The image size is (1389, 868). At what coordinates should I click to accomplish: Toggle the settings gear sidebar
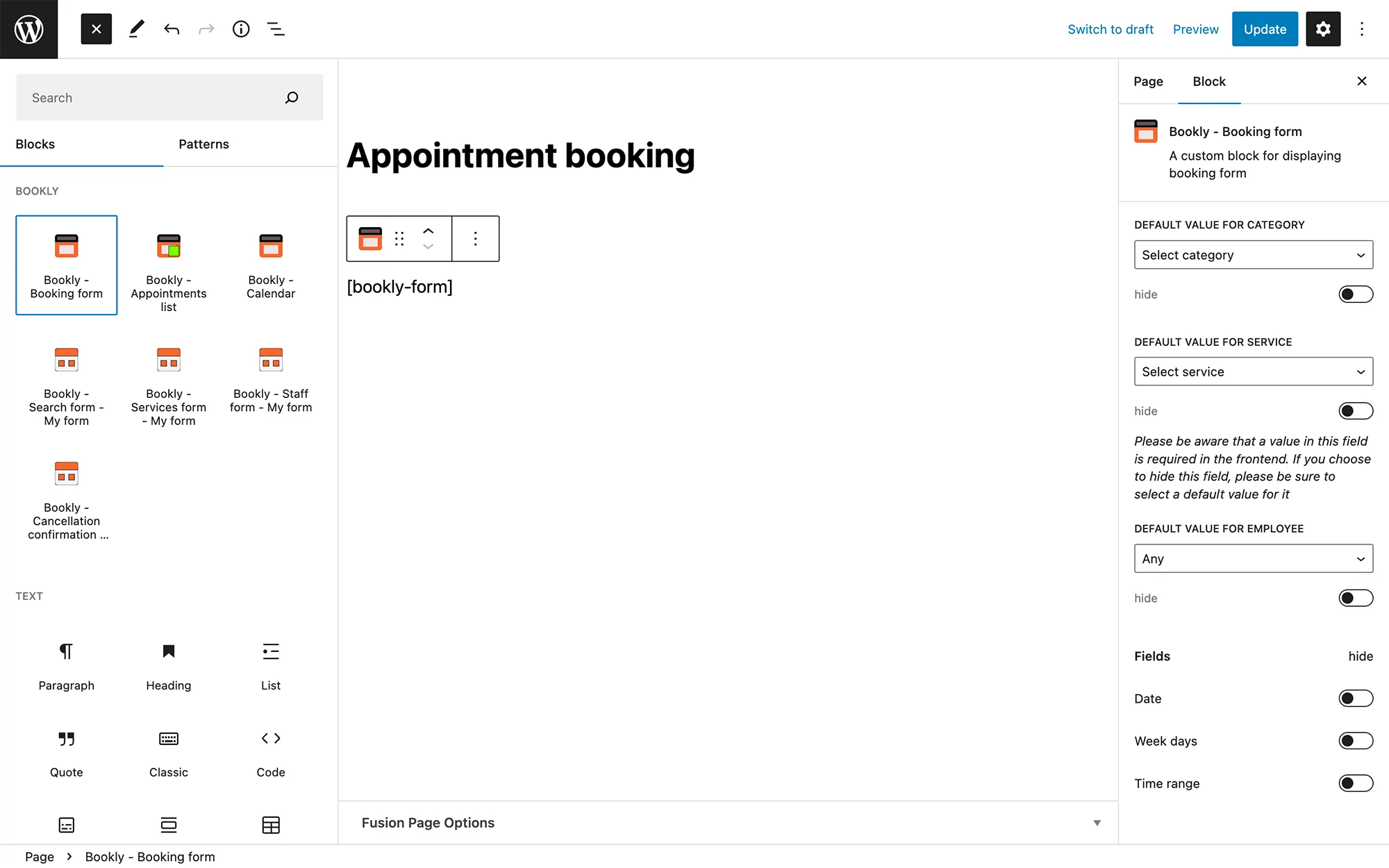click(1323, 29)
